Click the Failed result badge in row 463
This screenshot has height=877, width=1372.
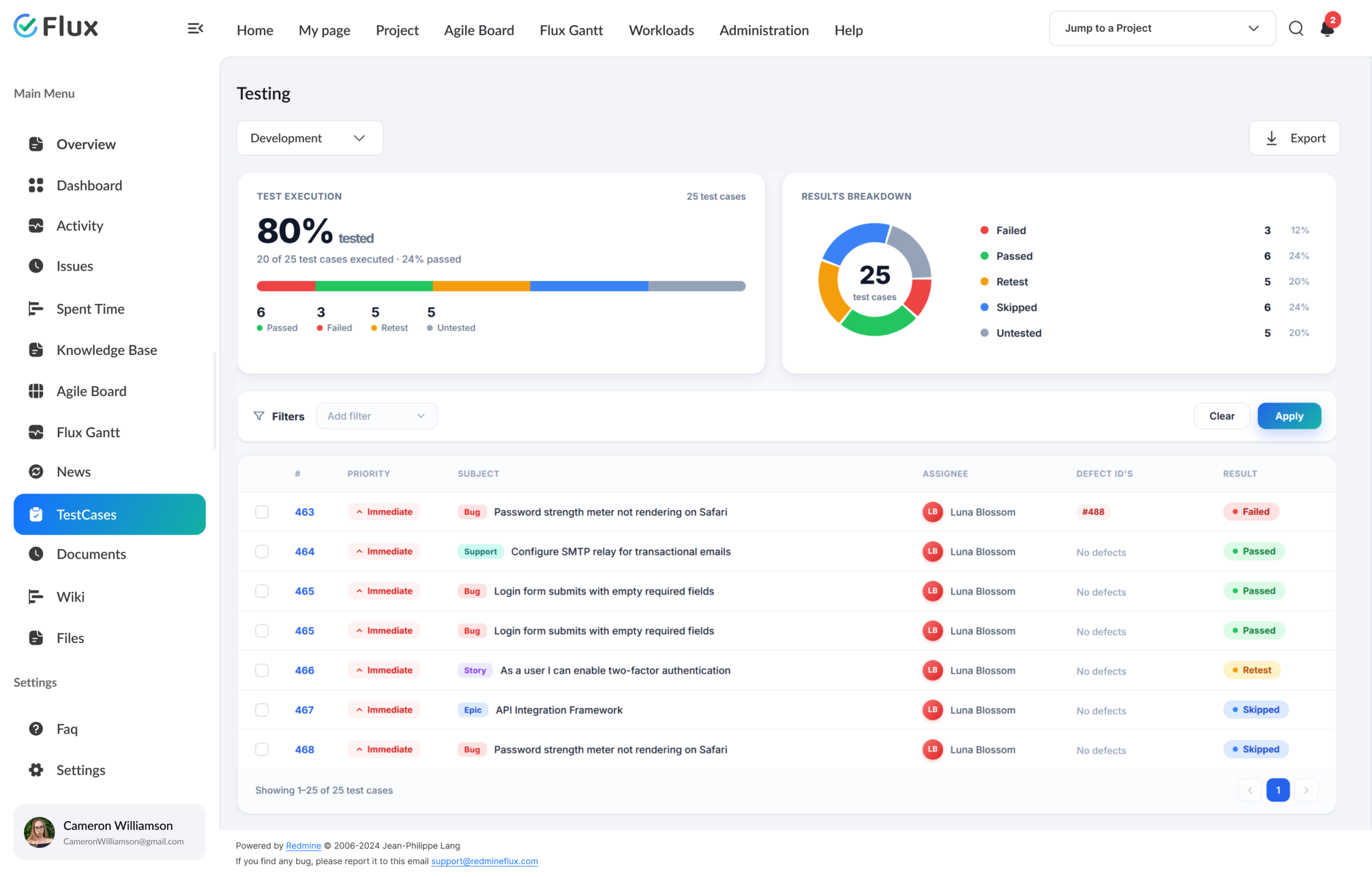click(x=1251, y=512)
